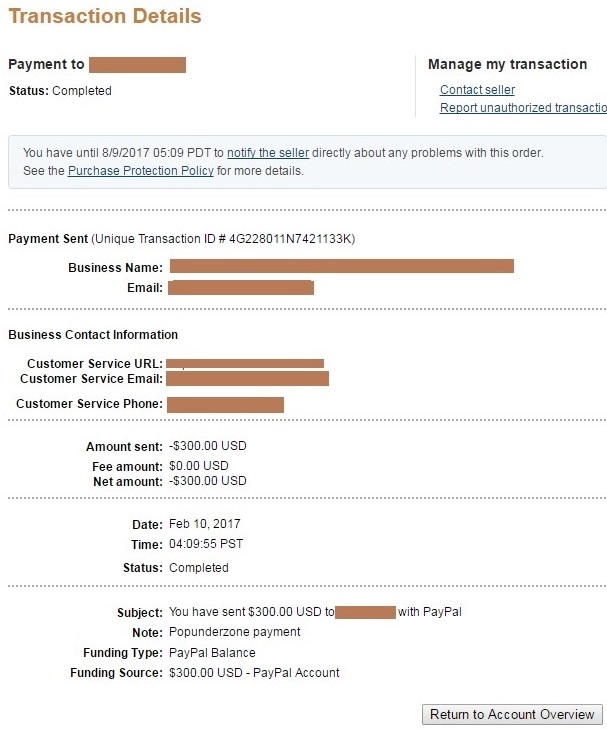
Task: Open the Contact seller link
Action: tap(477, 90)
